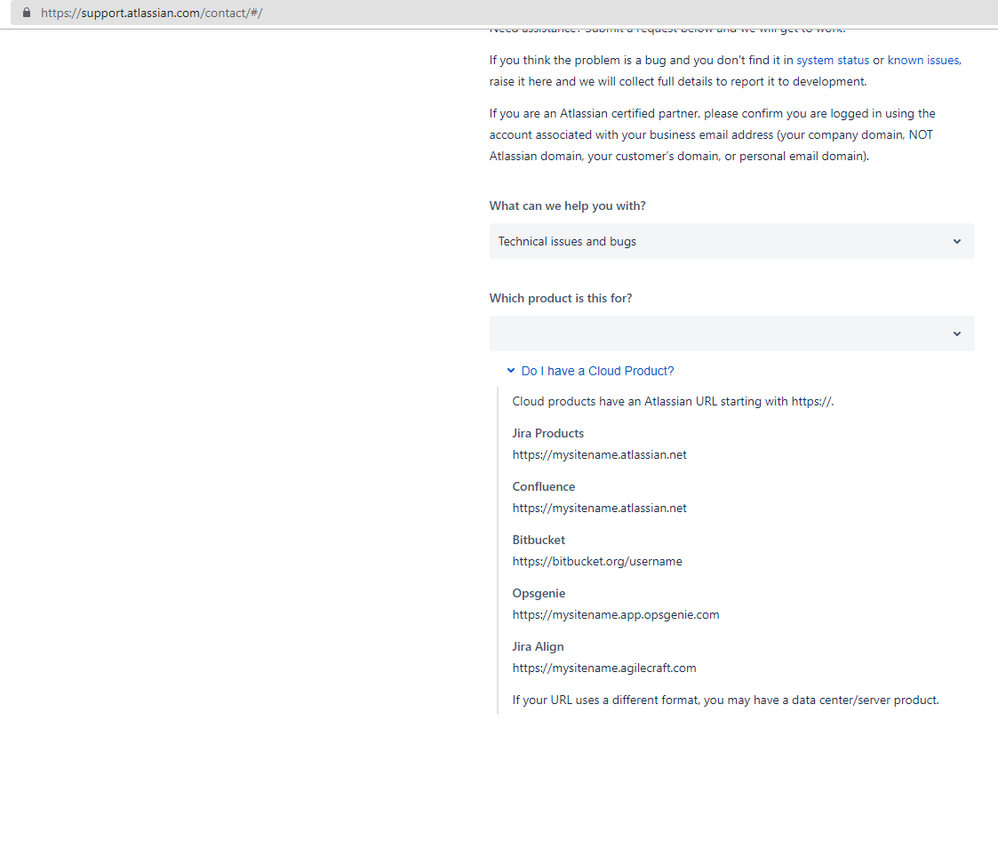
Task: Click the https://mysitename.agilecraft.com text
Action: 604,668
